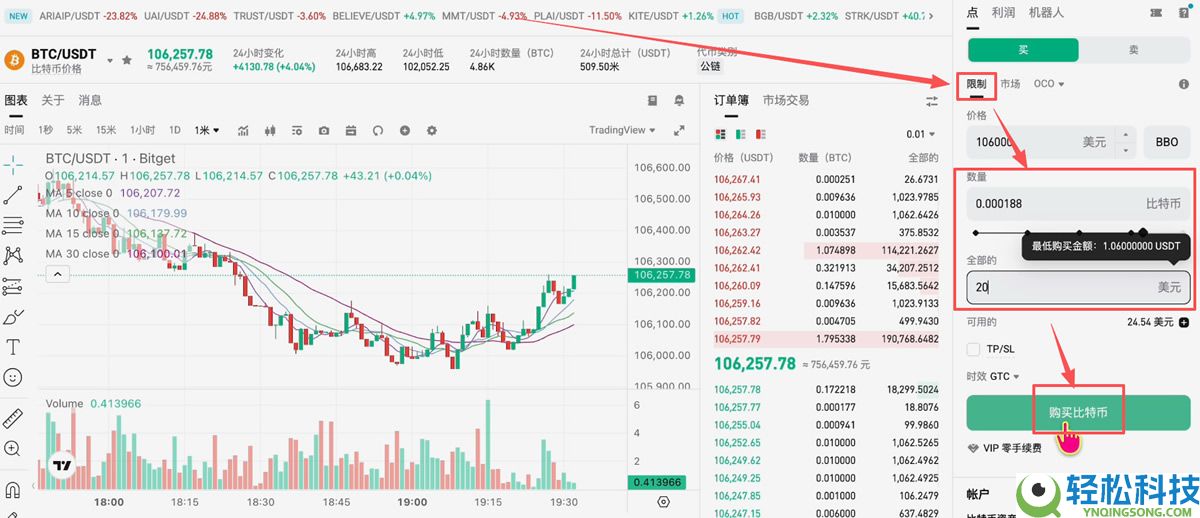Enable the TP/SL checkbox
The height and width of the screenshot is (518, 1200).
coord(974,349)
